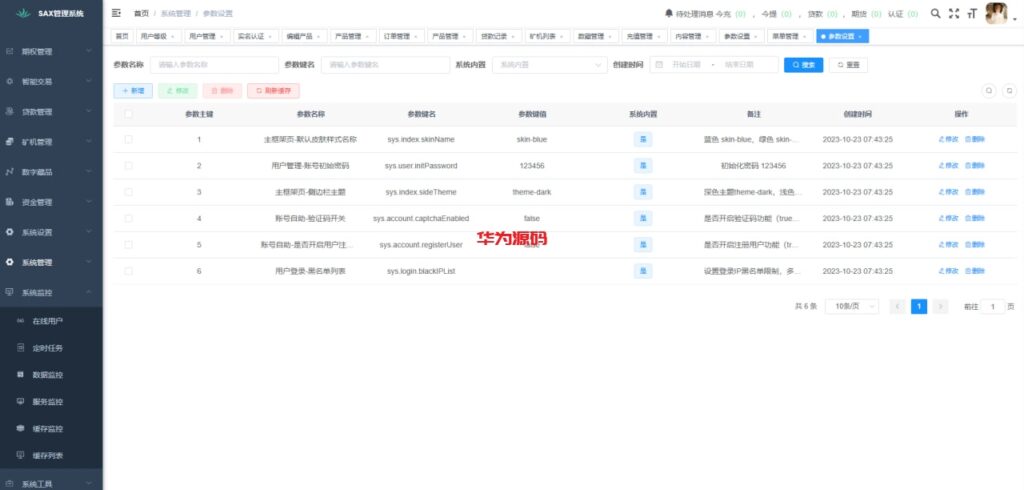The height and width of the screenshot is (490, 1024).
Task: Toggle fullscreen using the header icon
Action: tap(954, 13)
